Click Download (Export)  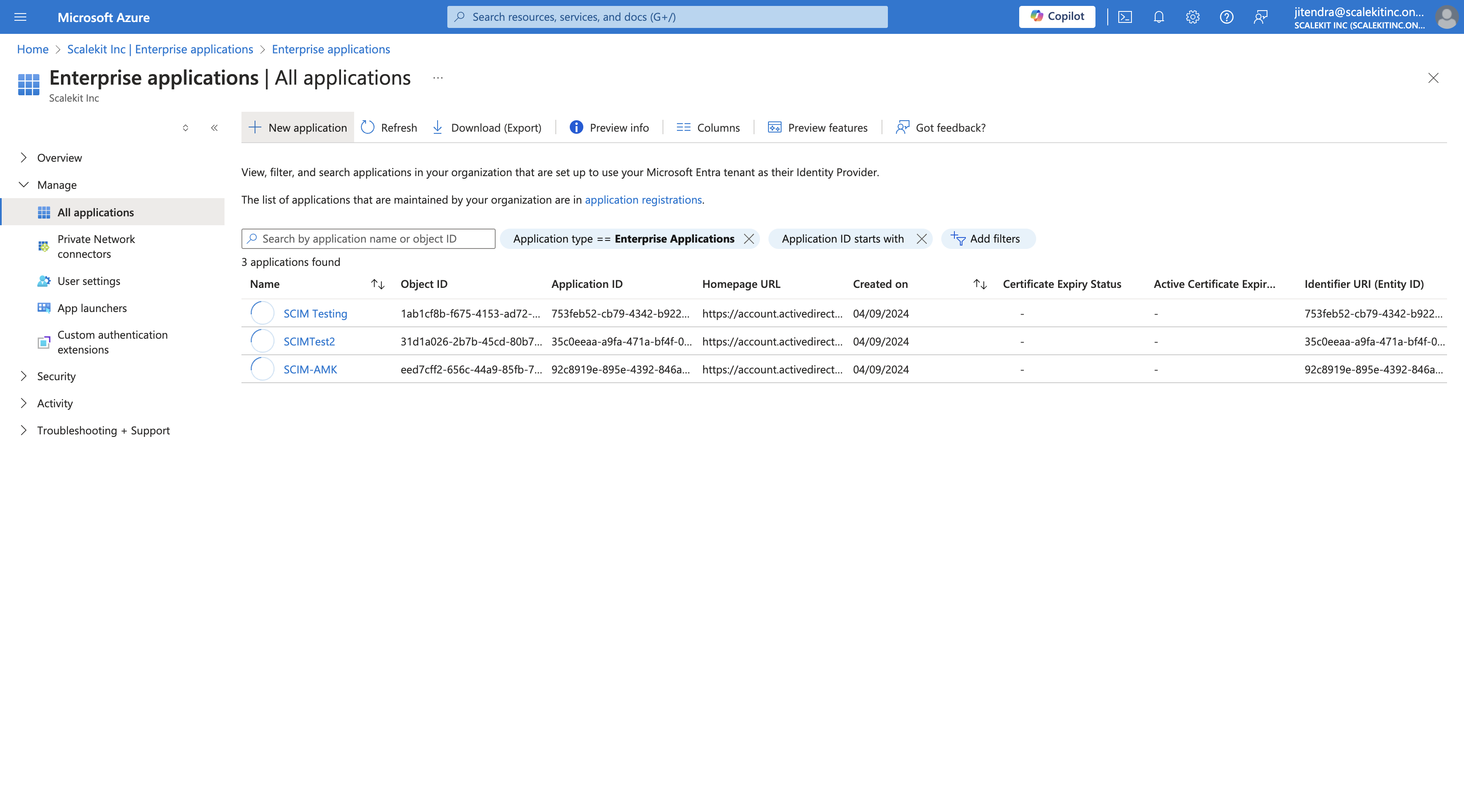487,127
